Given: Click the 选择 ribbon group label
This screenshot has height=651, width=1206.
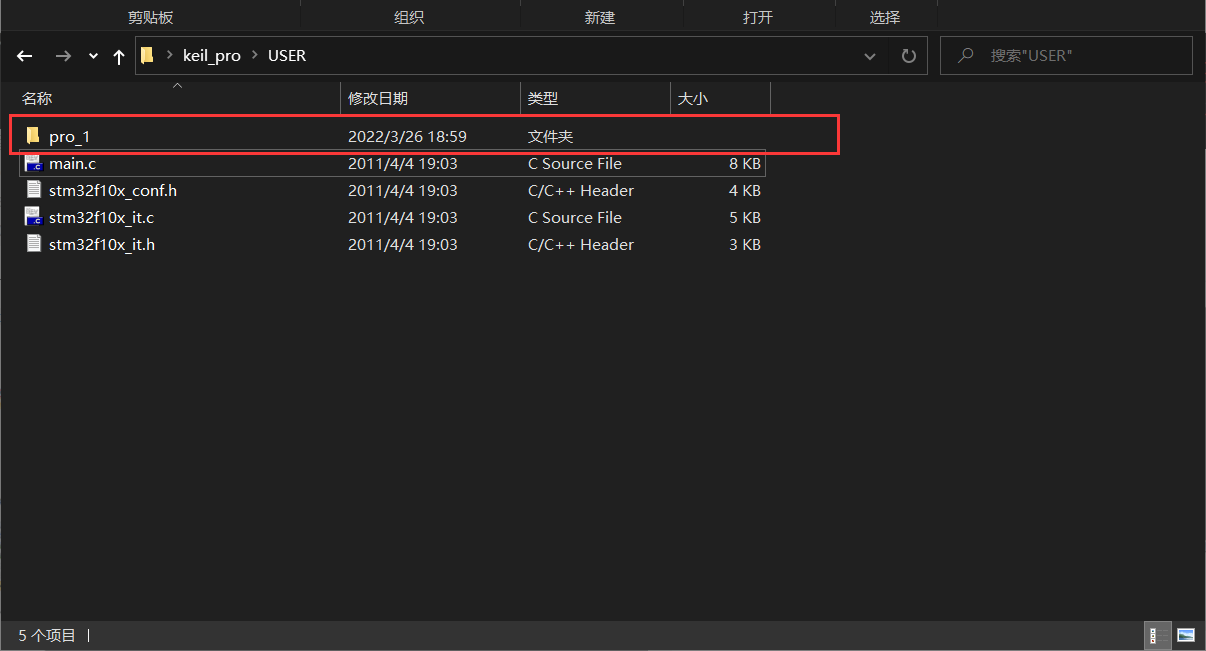Looking at the screenshot, I should pyautogui.click(x=885, y=18).
